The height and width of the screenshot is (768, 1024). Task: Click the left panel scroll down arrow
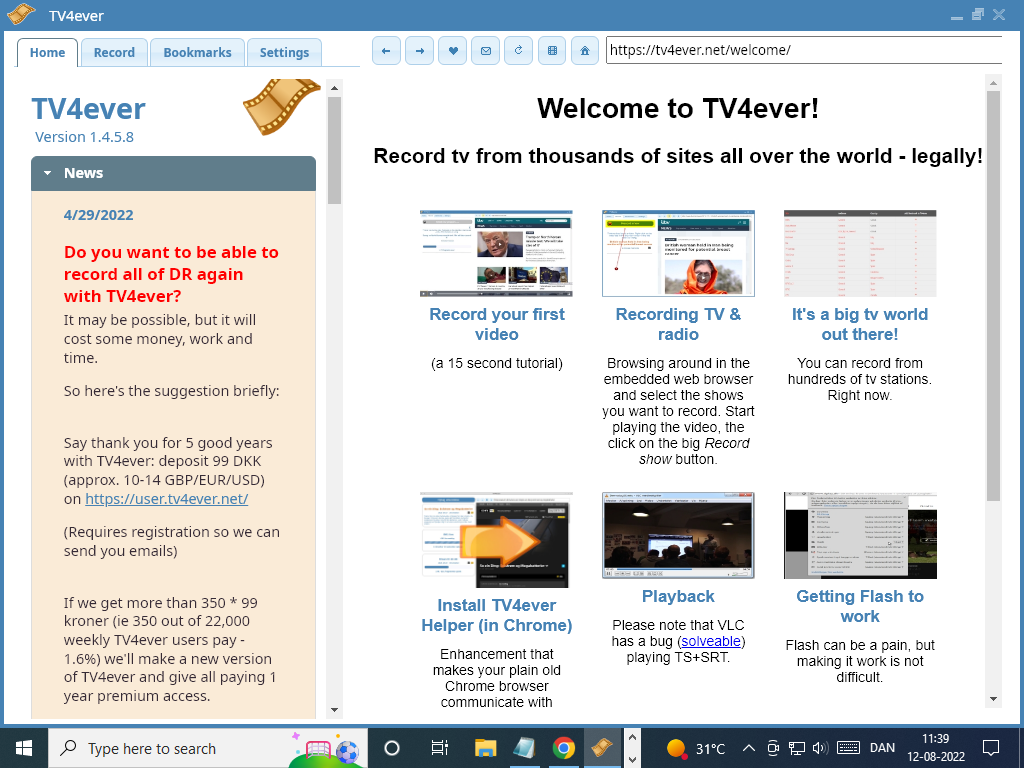[334, 710]
